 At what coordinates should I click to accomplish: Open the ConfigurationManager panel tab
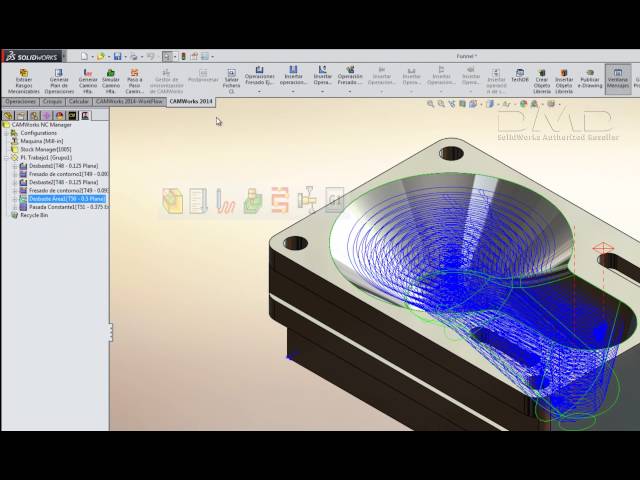pos(34,116)
